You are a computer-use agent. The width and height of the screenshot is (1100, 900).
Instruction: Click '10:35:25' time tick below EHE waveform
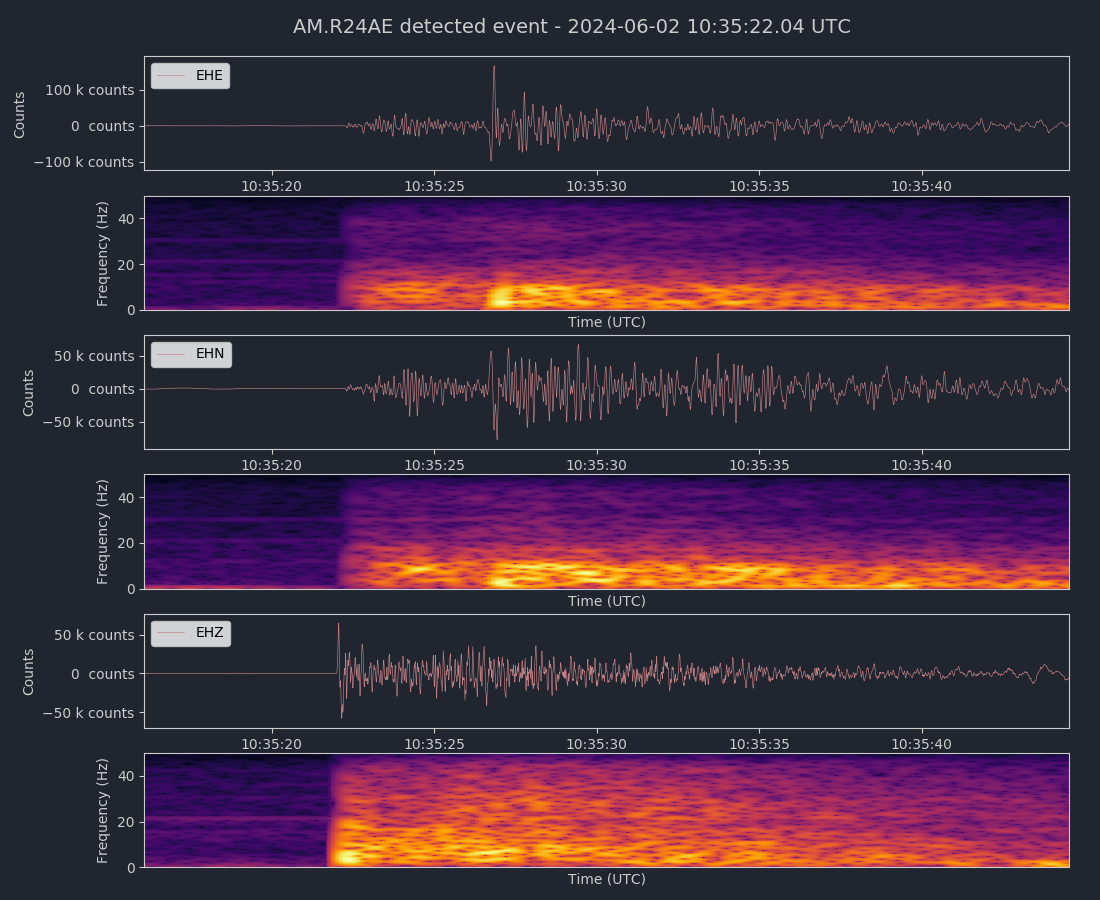[434, 187]
